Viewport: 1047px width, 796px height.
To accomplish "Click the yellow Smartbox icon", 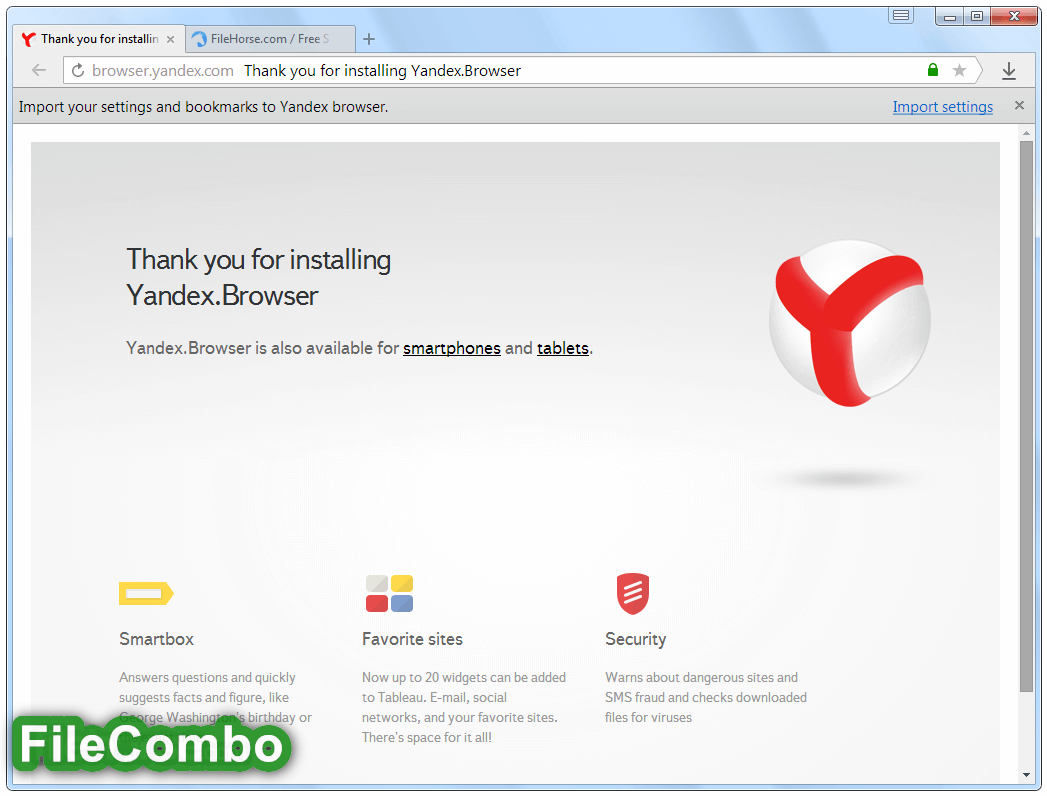I will click(x=146, y=593).
